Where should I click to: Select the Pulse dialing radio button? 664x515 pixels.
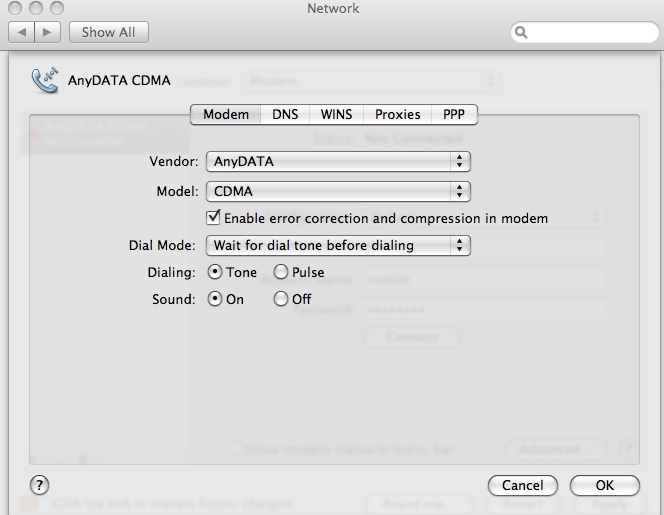(x=281, y=272)
